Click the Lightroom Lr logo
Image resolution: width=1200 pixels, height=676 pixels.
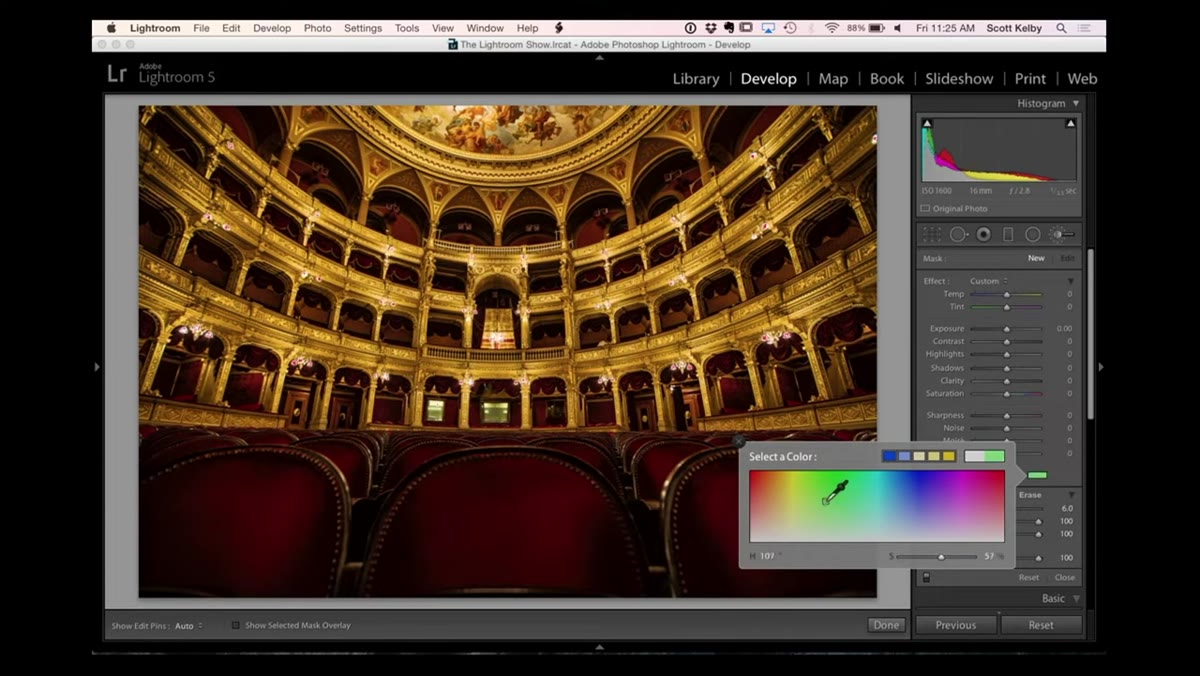click(x=117, y=73)
